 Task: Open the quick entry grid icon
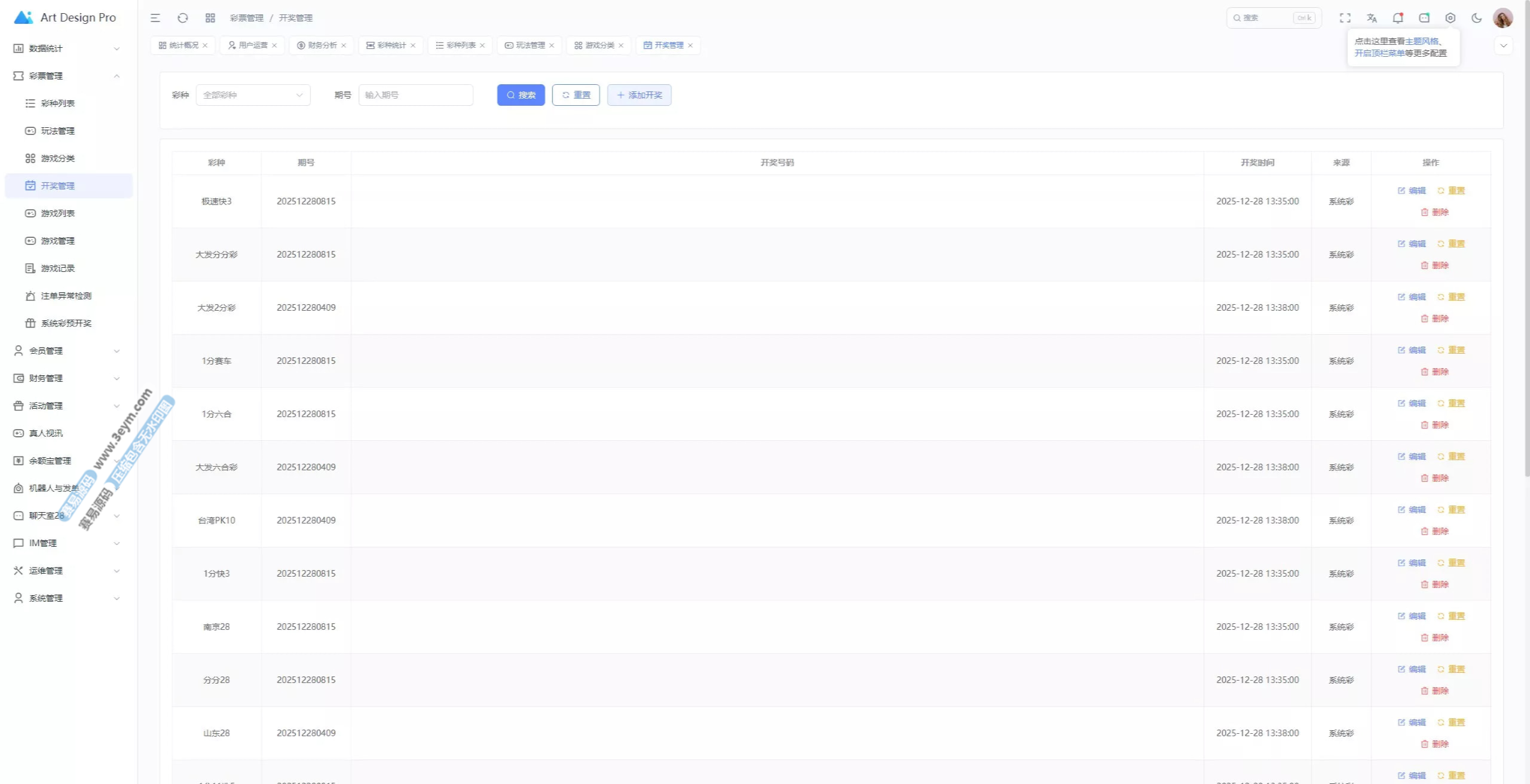click(210, 18)
